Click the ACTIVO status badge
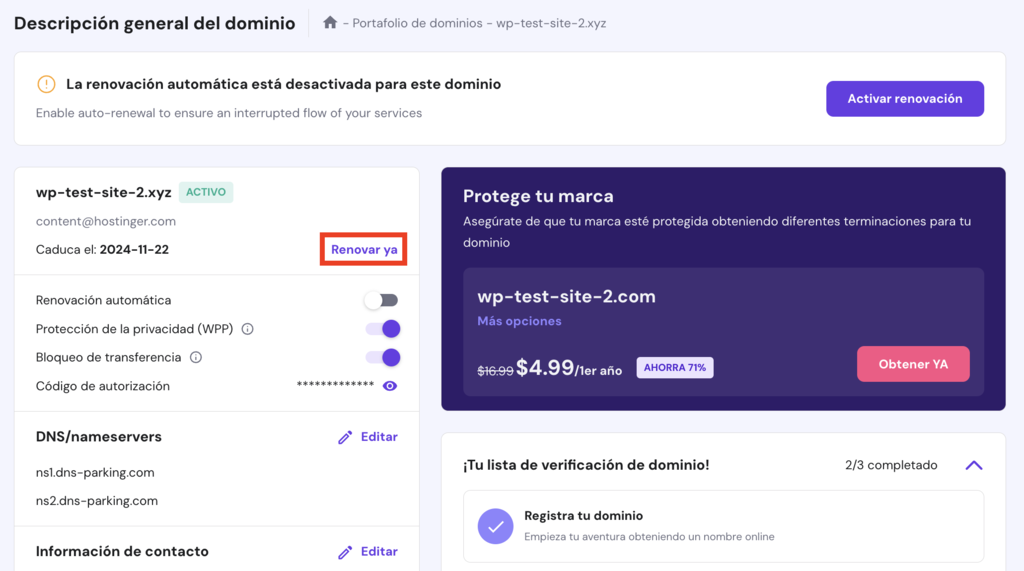Screen dimensions: 1024x571 (206, 192)
